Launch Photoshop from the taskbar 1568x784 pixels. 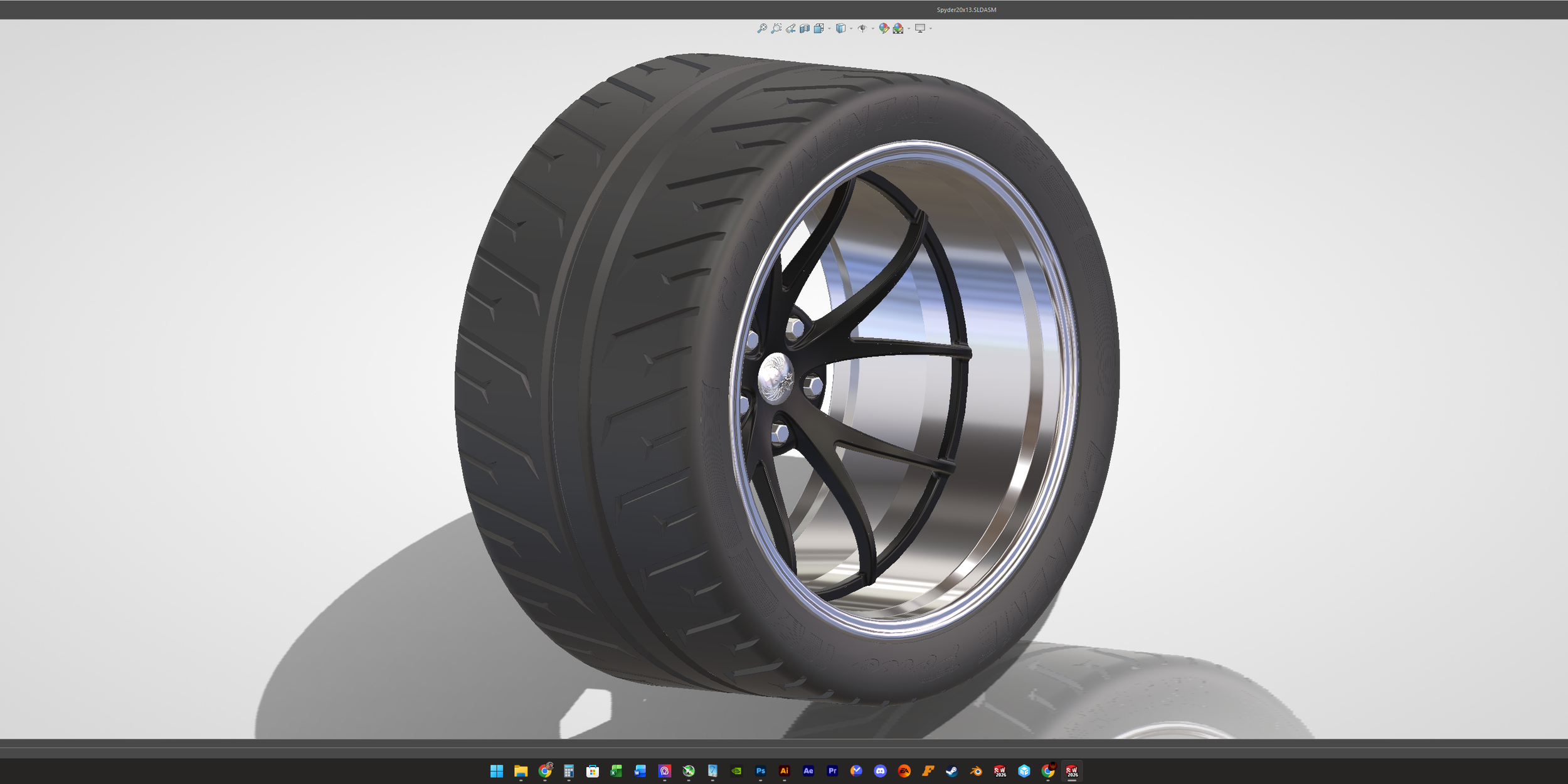click(x=760, y=771)
